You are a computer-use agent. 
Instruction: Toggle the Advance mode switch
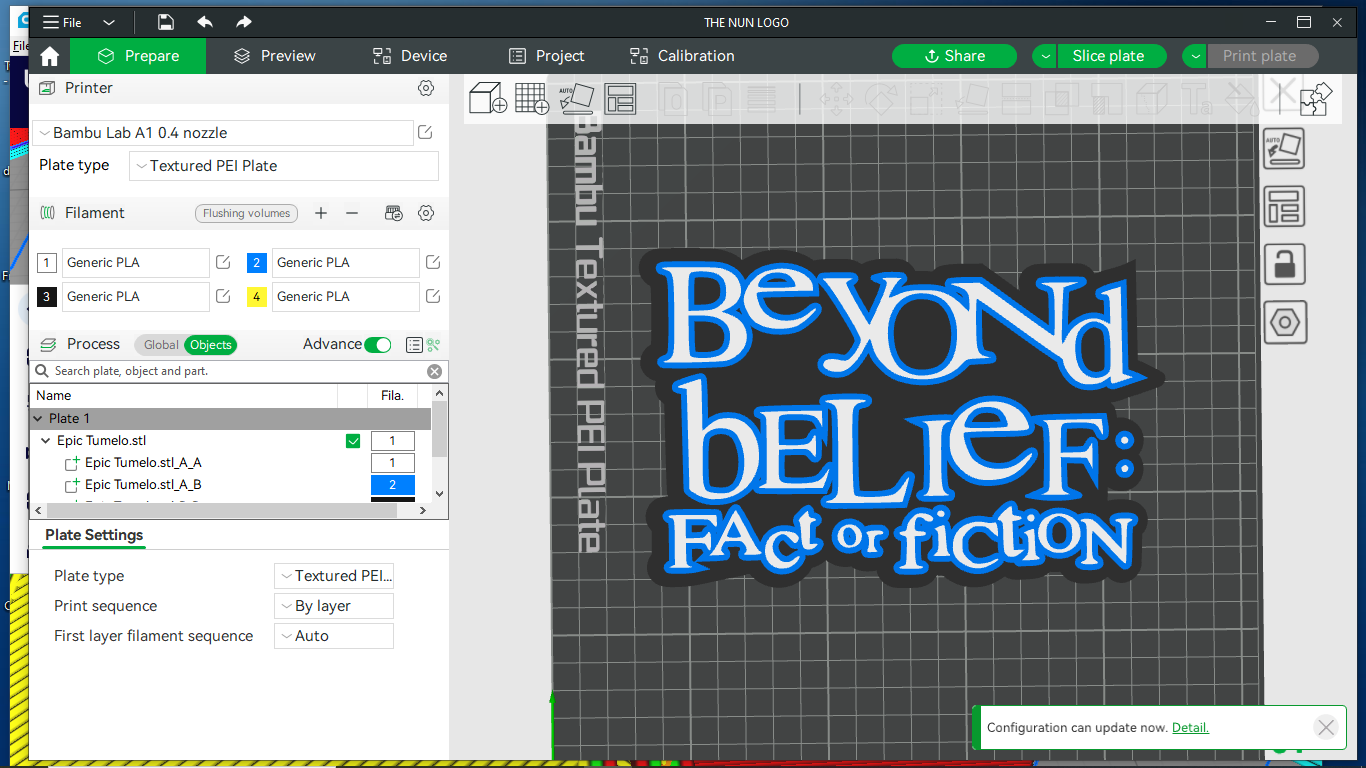[x=377, y=345]
